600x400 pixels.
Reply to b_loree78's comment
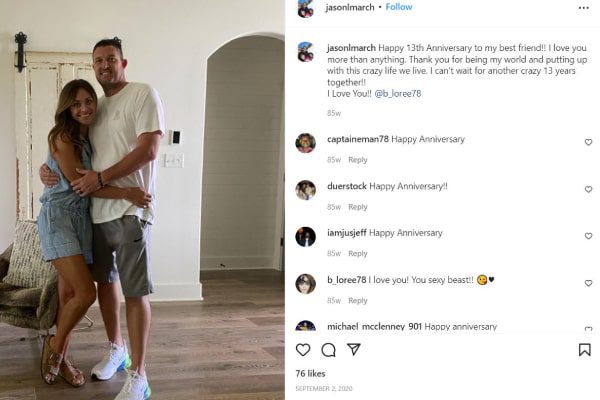pyautogui.click(x=358, y=301)
